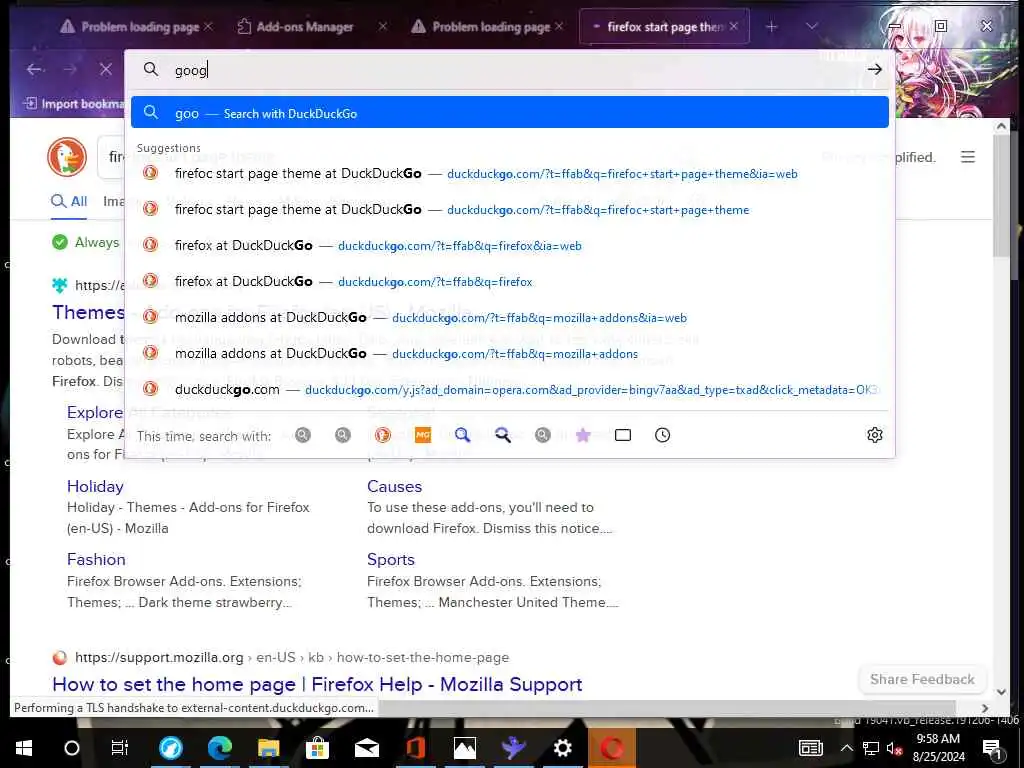The height and width of the screenshot is (768, 1024).
Task: Click the scroll down arrow on the page
Action: coord(1001,692)
